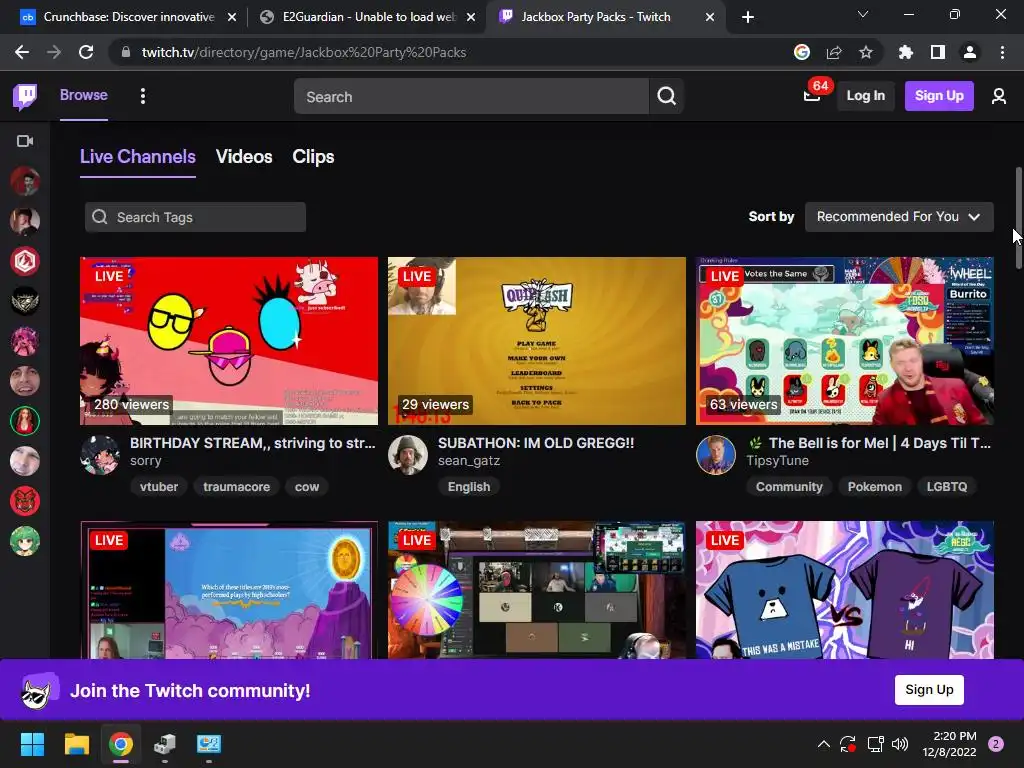Switch to the Live Channels tab
The width and height of the screenshot is (1024, 768).
coord(138,157)
